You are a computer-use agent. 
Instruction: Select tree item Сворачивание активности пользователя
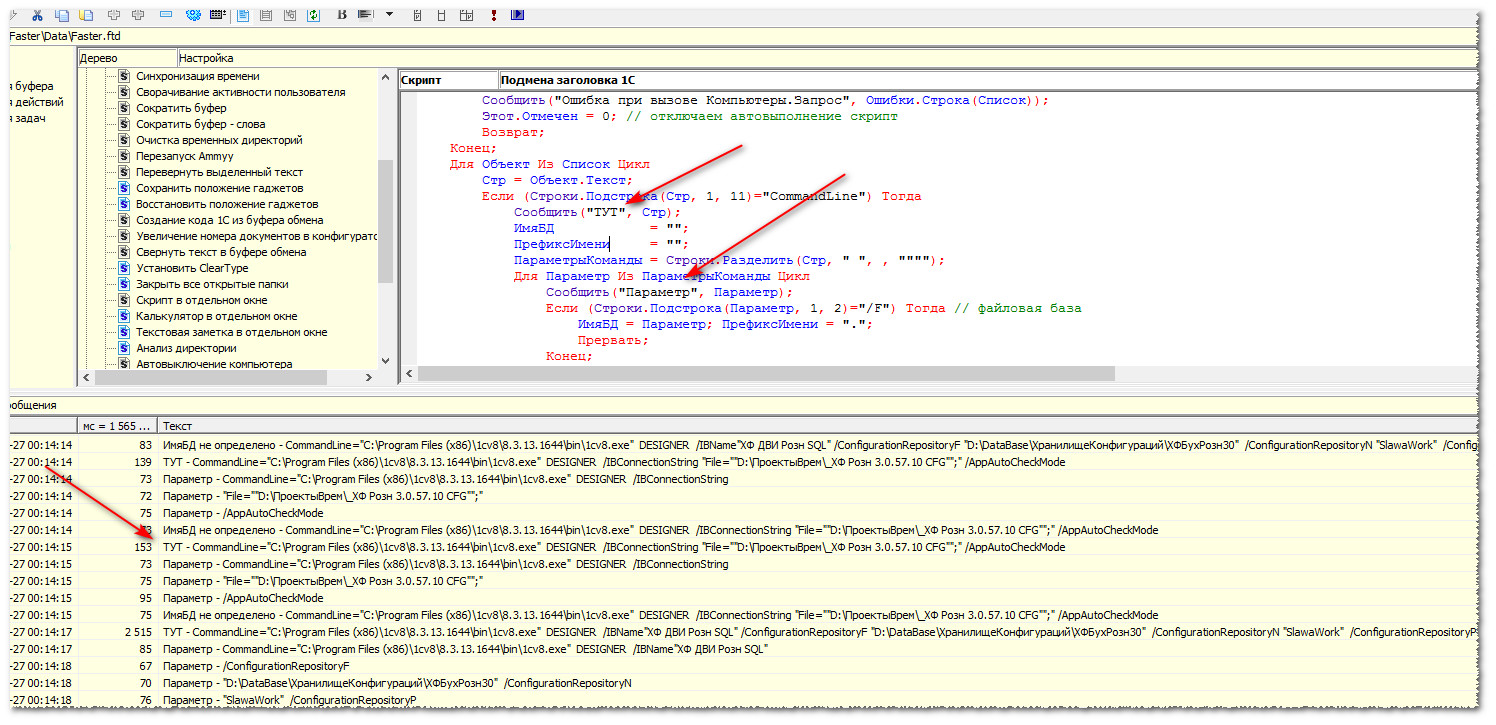point(240,92)
